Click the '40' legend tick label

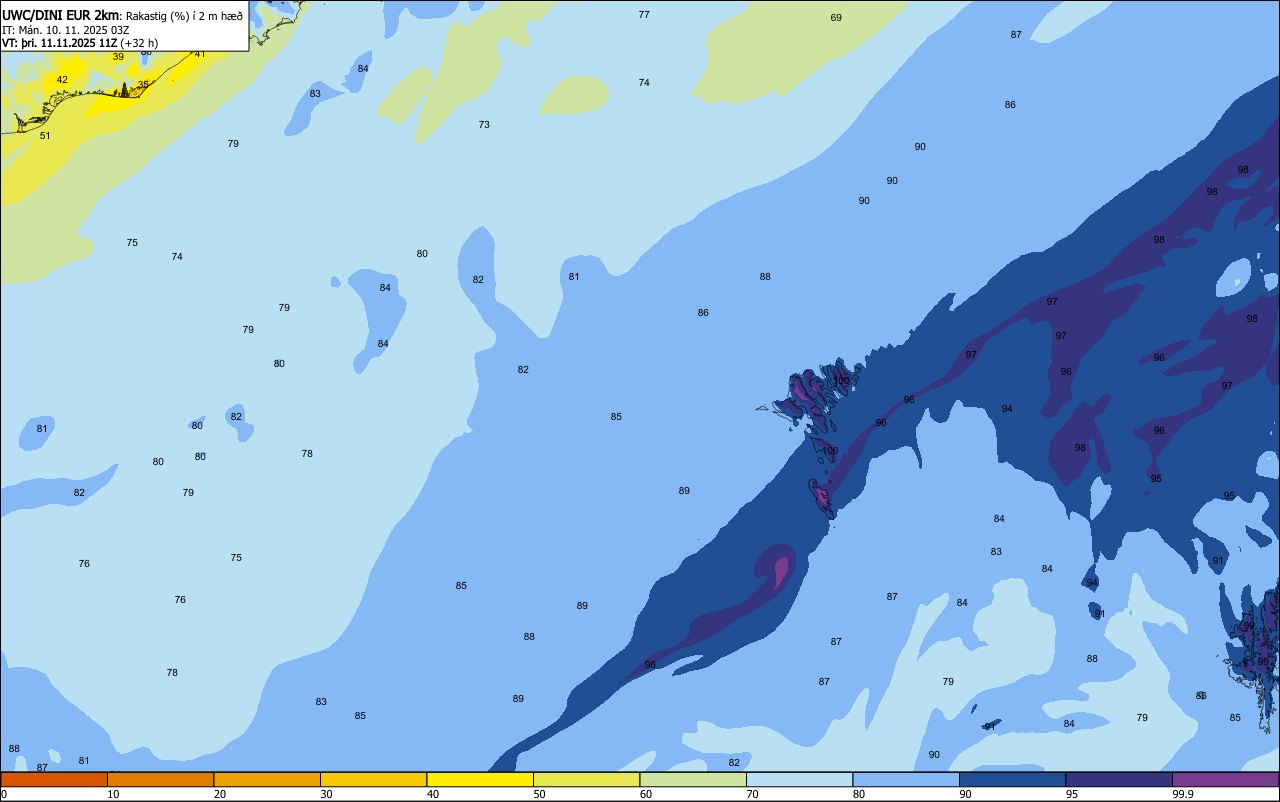tap(432, 794)
